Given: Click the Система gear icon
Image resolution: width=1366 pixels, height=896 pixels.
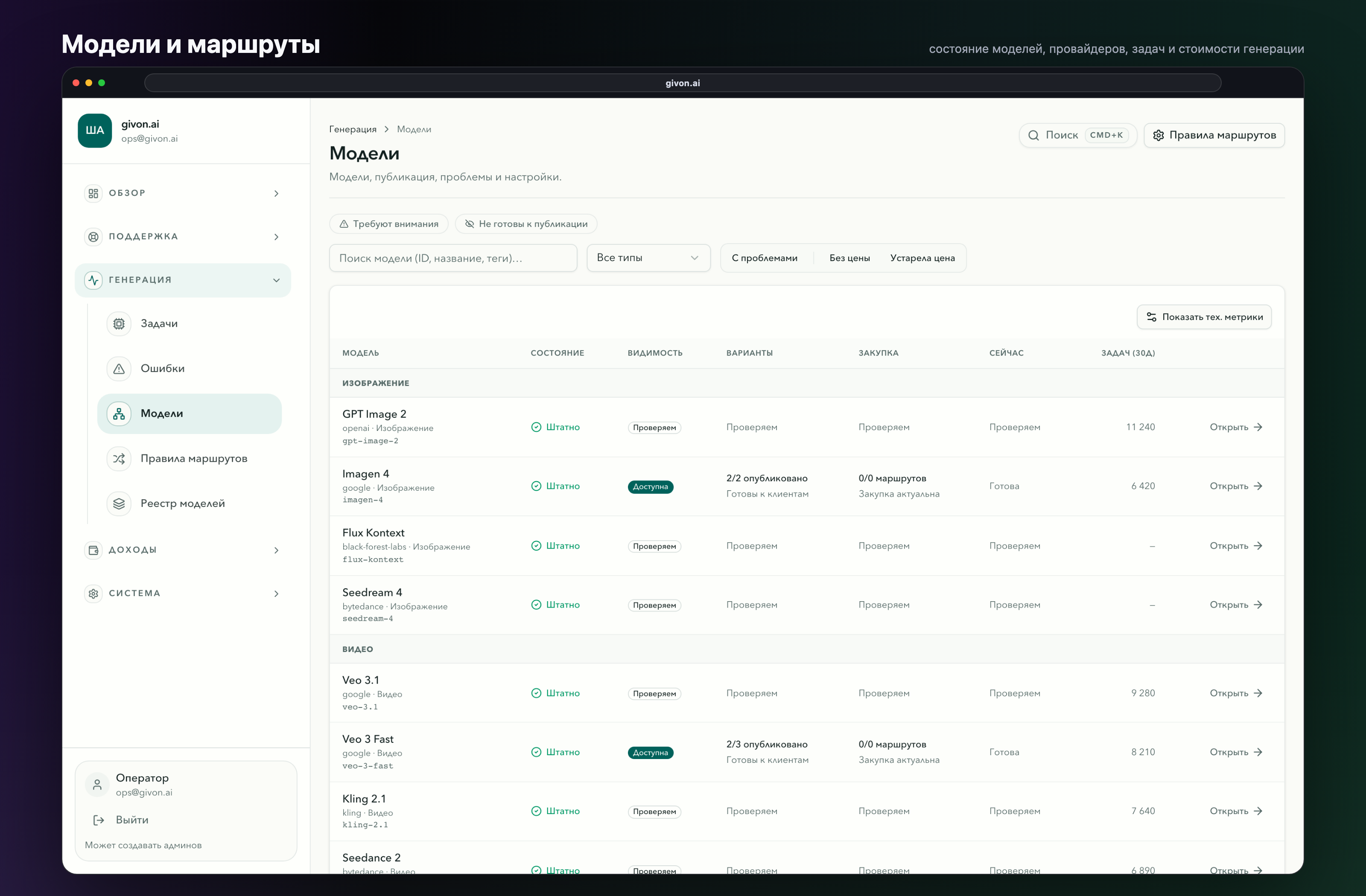Looking at the screenshot, I should click(93, 593).
